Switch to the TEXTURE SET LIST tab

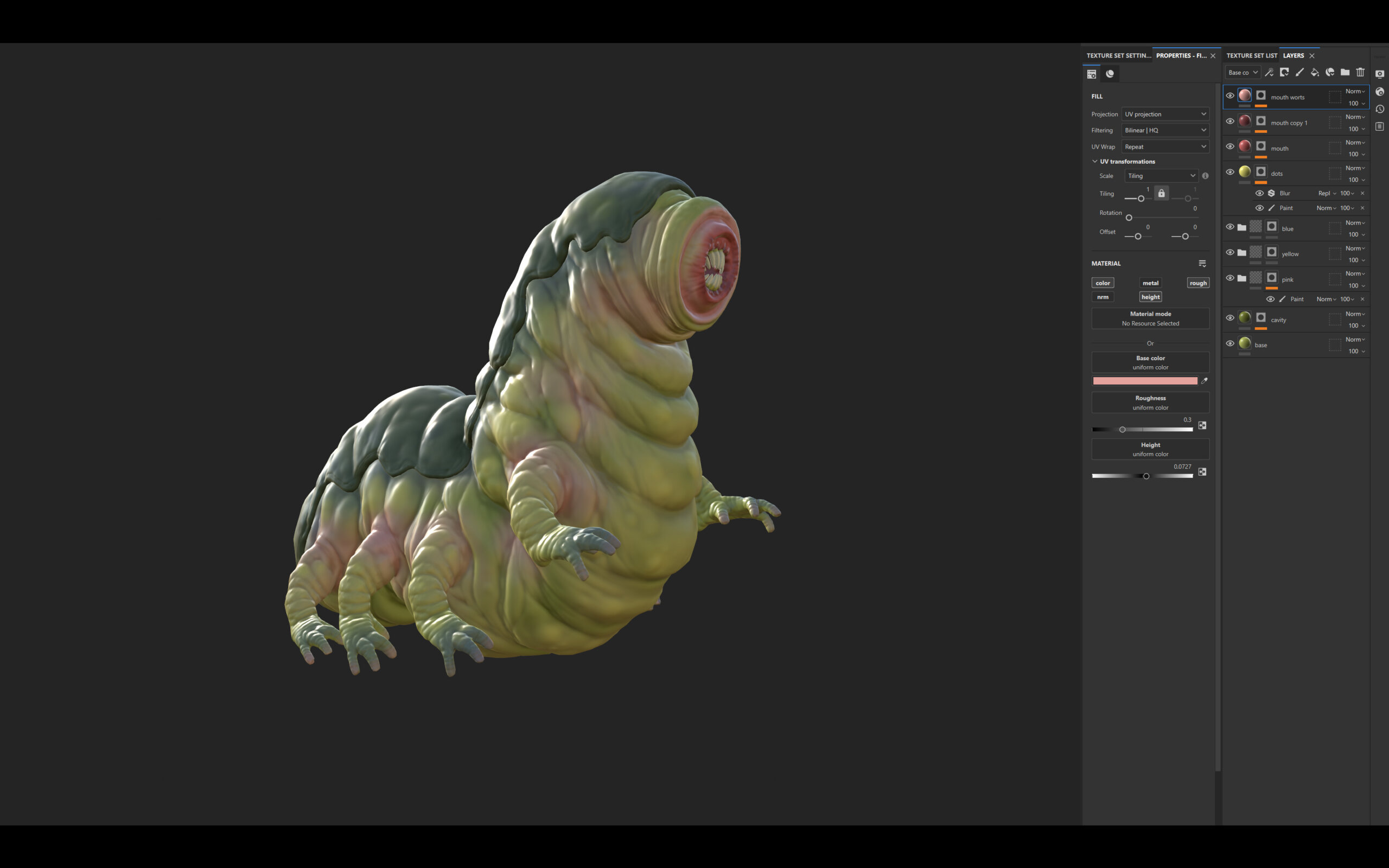[x=1252, y=55]
